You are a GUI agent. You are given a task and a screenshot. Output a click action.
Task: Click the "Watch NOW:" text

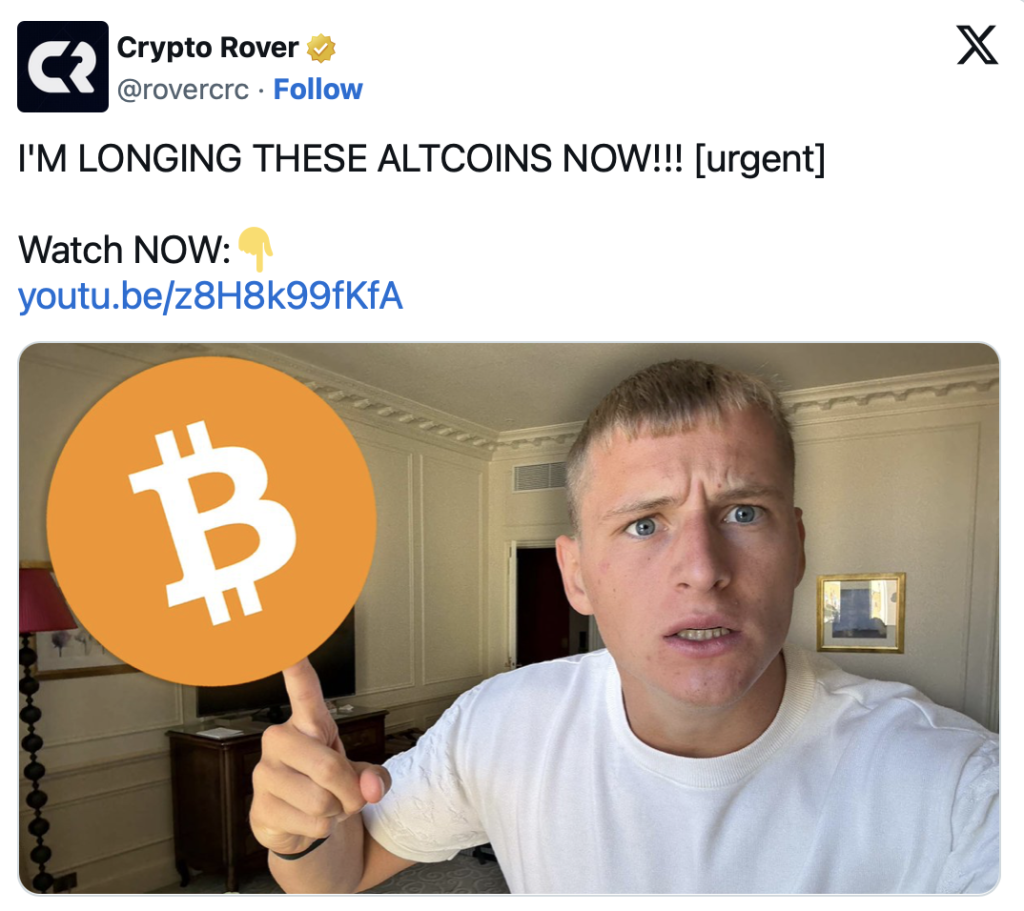124,250
